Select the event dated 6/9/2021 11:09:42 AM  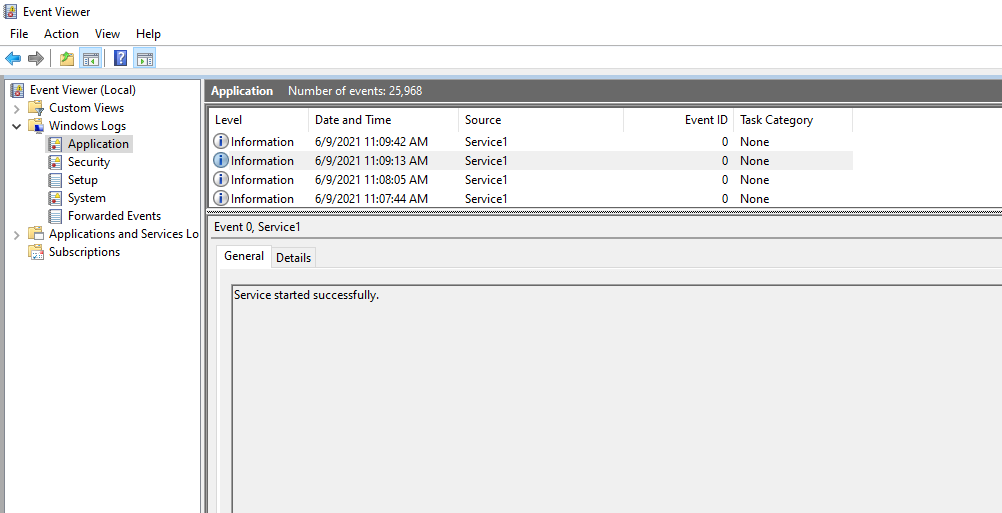click(x=531, y=141)
